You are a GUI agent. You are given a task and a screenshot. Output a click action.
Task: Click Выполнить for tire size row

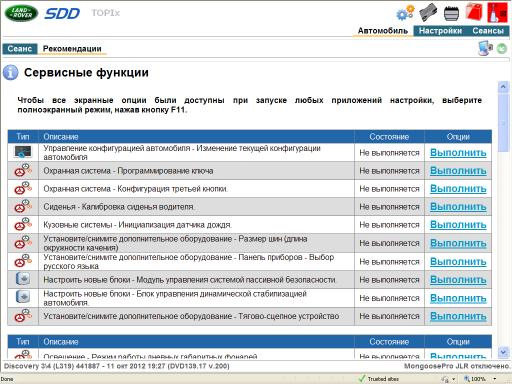click(x=458, y=243)
